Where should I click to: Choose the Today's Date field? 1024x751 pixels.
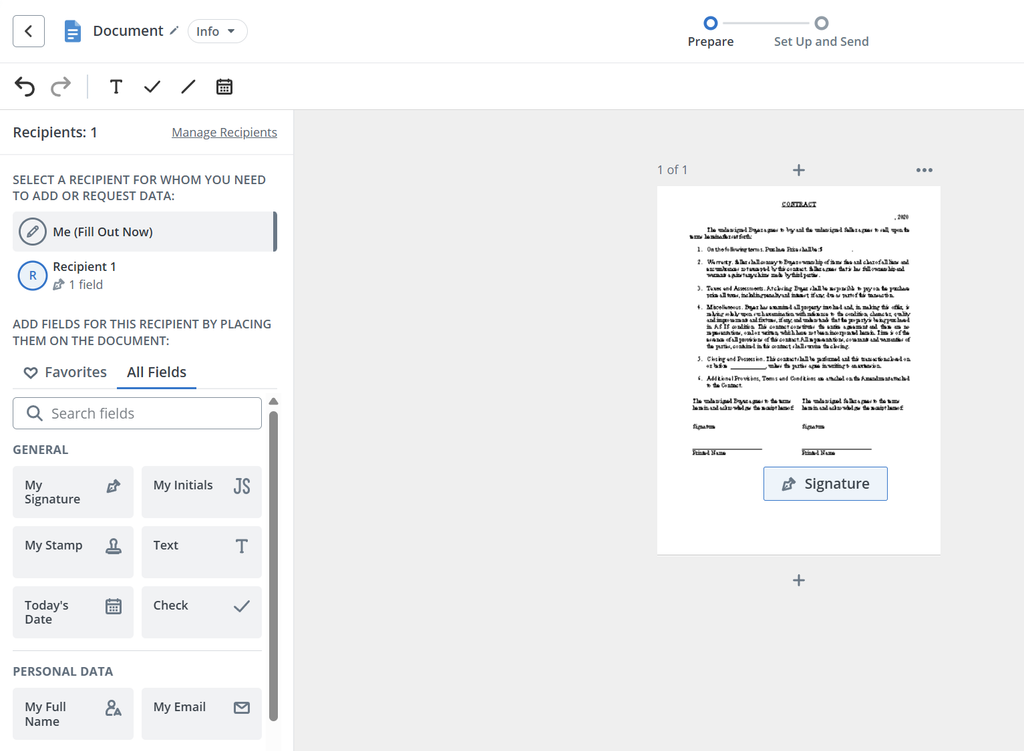coord(73,612)
